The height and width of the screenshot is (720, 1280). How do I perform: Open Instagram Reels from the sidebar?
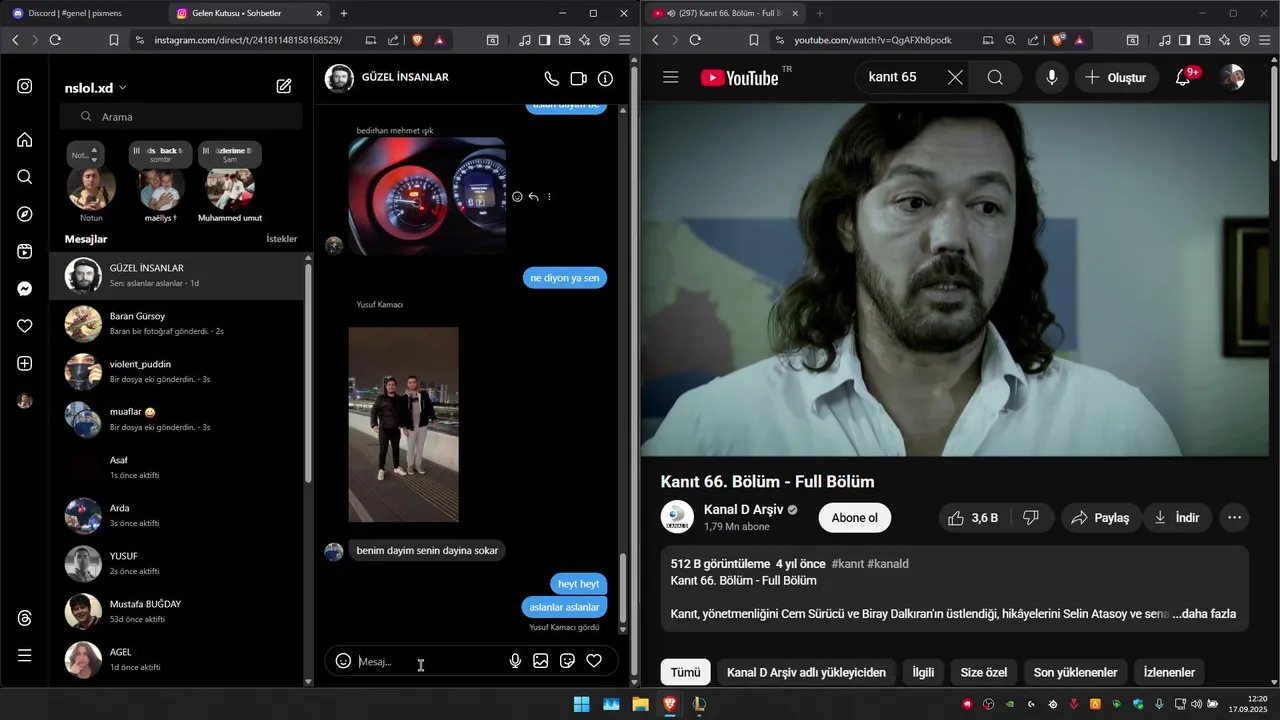point(25,251)
